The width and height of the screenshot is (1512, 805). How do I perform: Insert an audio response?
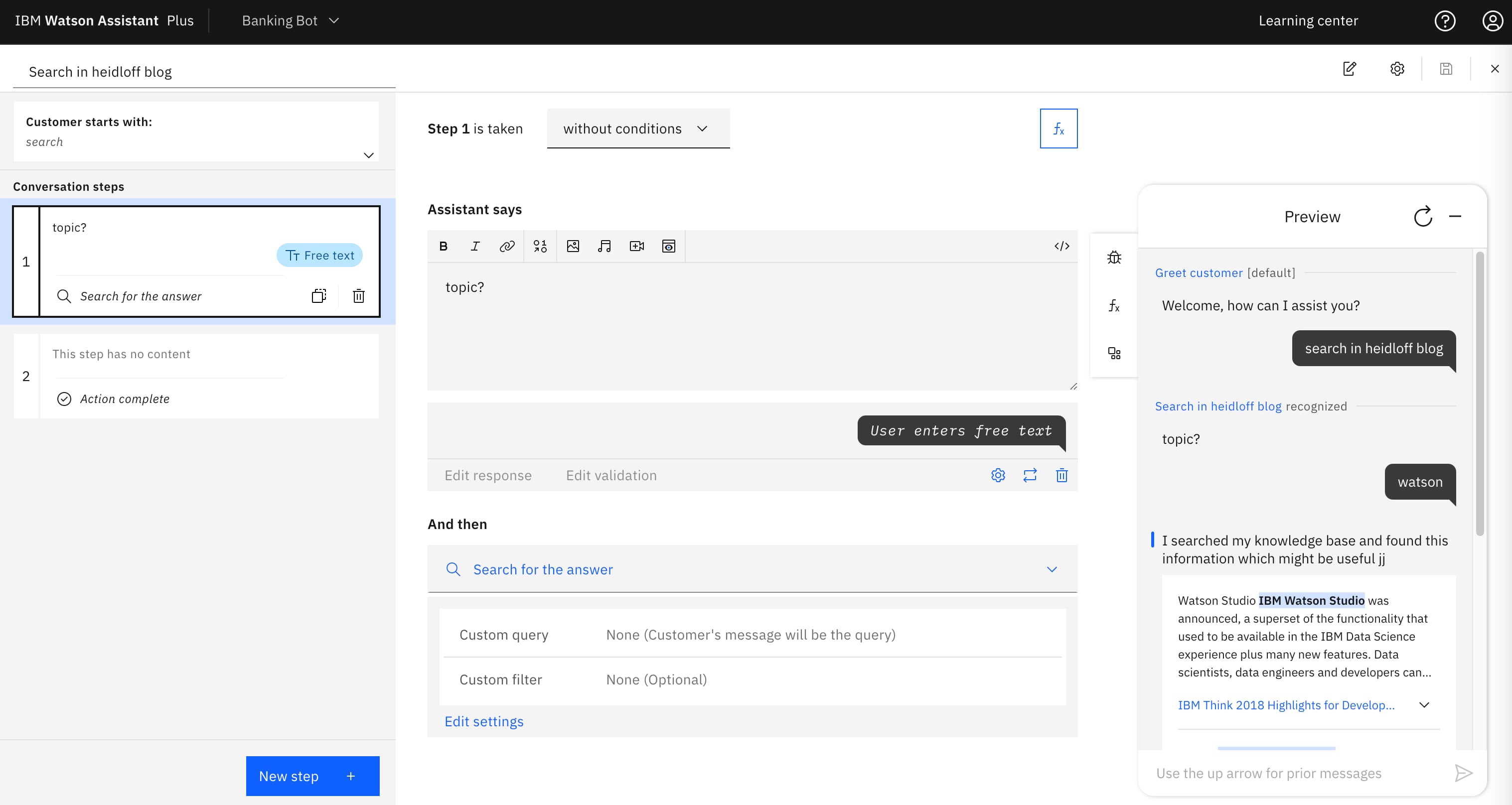click(x=604, y=246)
